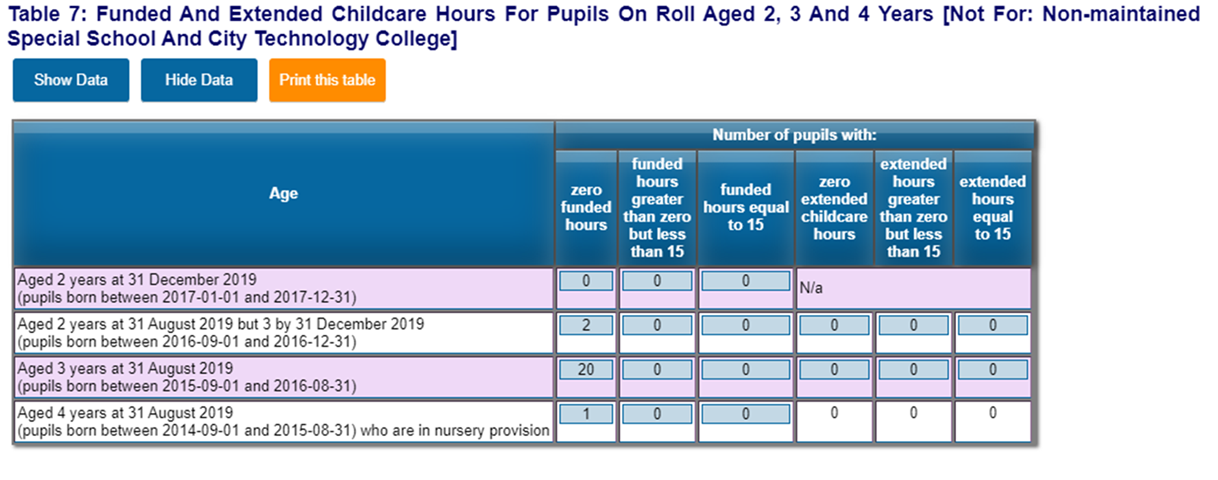The width and height of the screenshot is (1218, 480).
Task: Click zero funded hours field showing 20
Action: click(586, 370)
